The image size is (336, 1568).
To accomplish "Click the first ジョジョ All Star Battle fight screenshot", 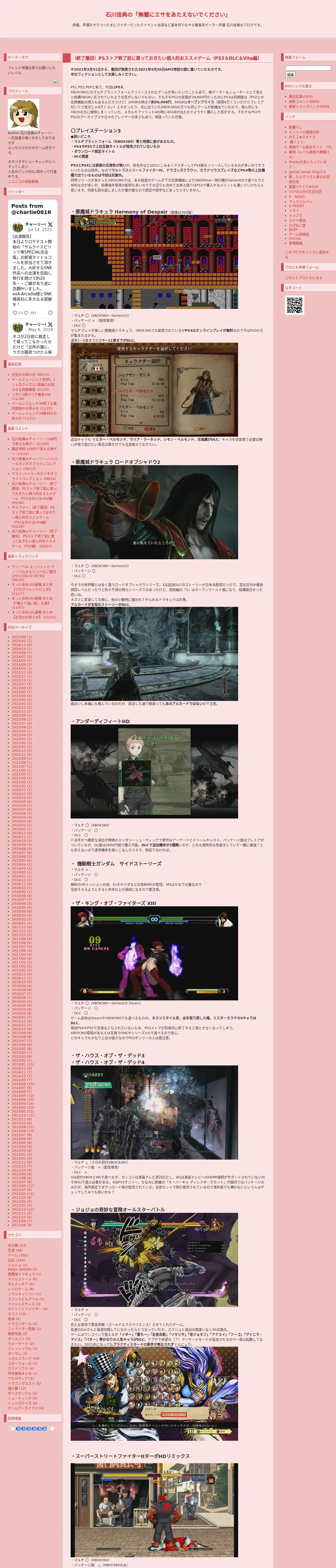I will (154, 1260).
